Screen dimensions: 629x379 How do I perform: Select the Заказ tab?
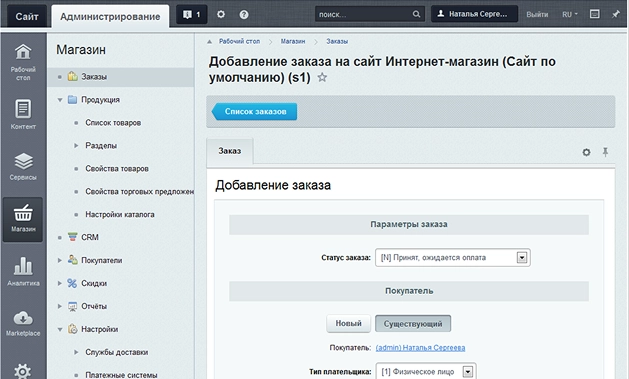click(x=229, y=151)
